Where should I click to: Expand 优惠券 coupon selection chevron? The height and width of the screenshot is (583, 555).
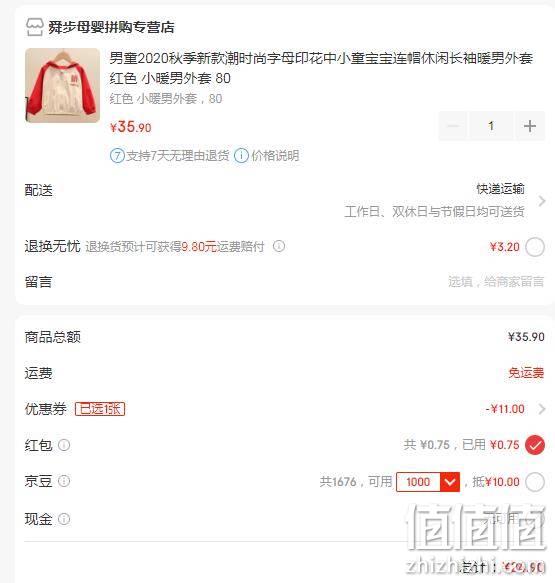coord(542,409)
